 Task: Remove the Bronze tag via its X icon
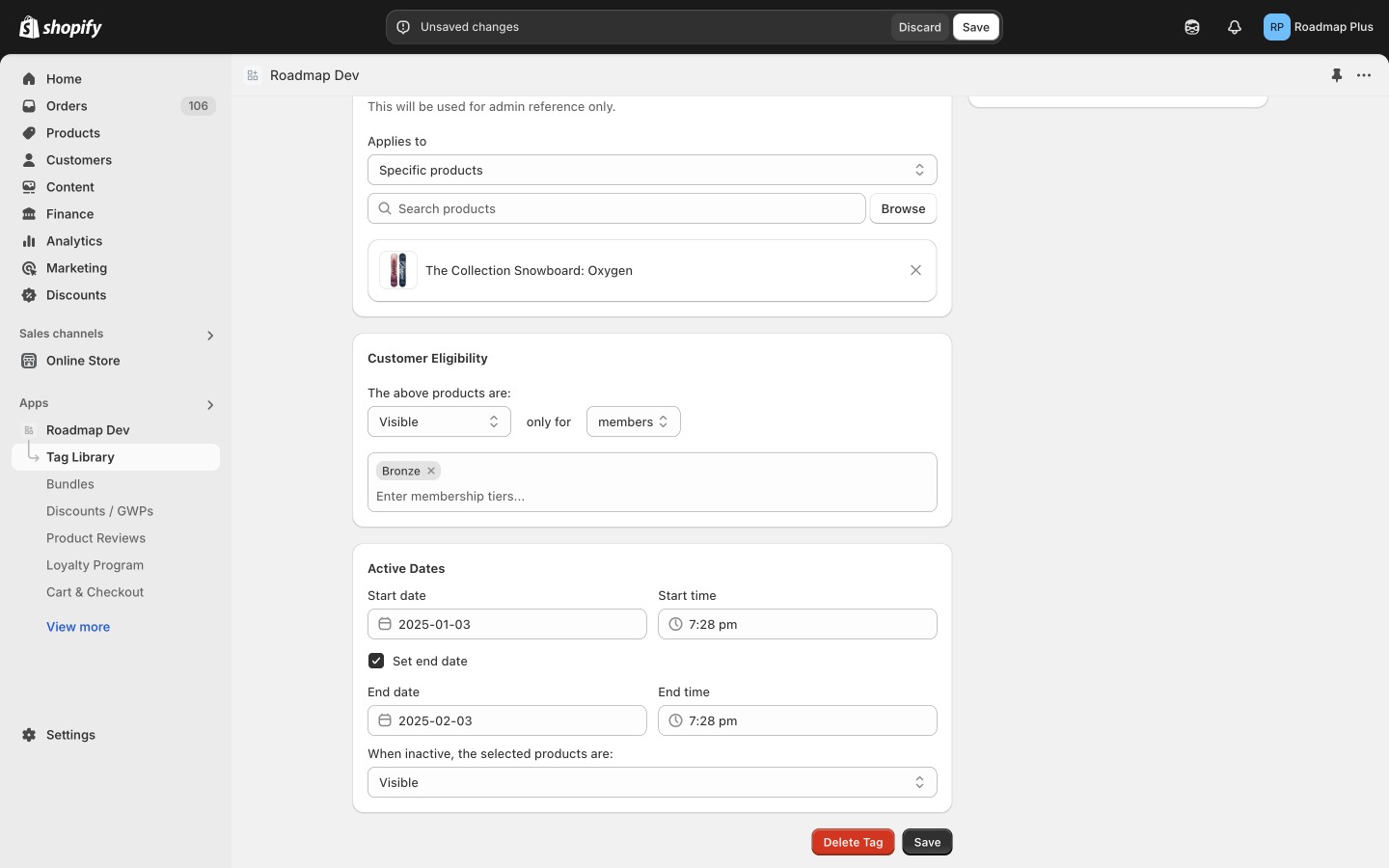430,471
